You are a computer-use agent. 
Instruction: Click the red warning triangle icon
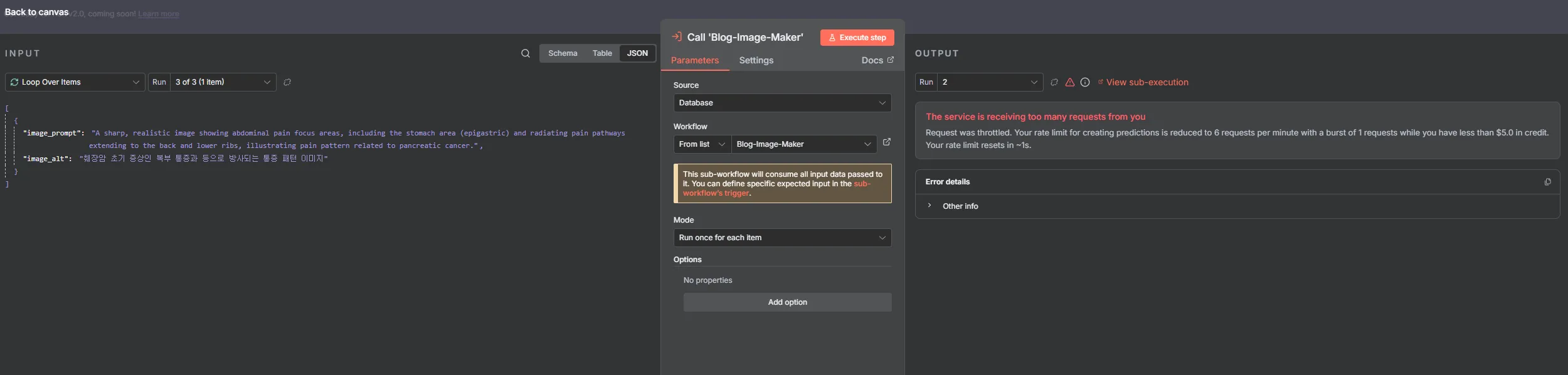point(1070,82)
